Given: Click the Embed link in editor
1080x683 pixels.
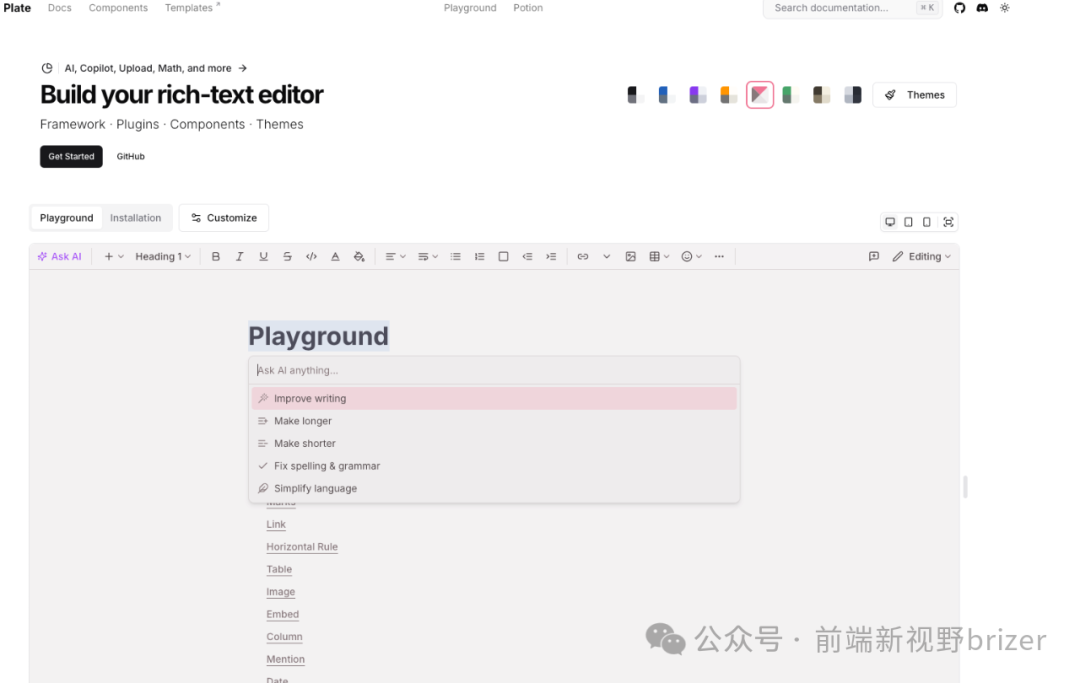Looking at the screenshot, I should (x=283, y=614).
